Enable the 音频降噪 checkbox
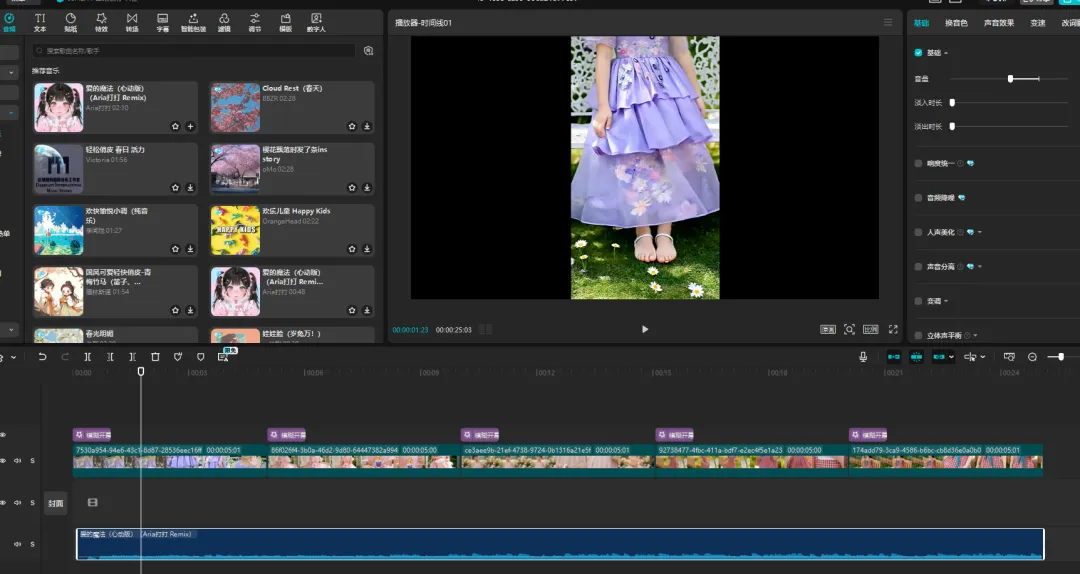This screenshot has height=574, width=1080. pos(919,198)
